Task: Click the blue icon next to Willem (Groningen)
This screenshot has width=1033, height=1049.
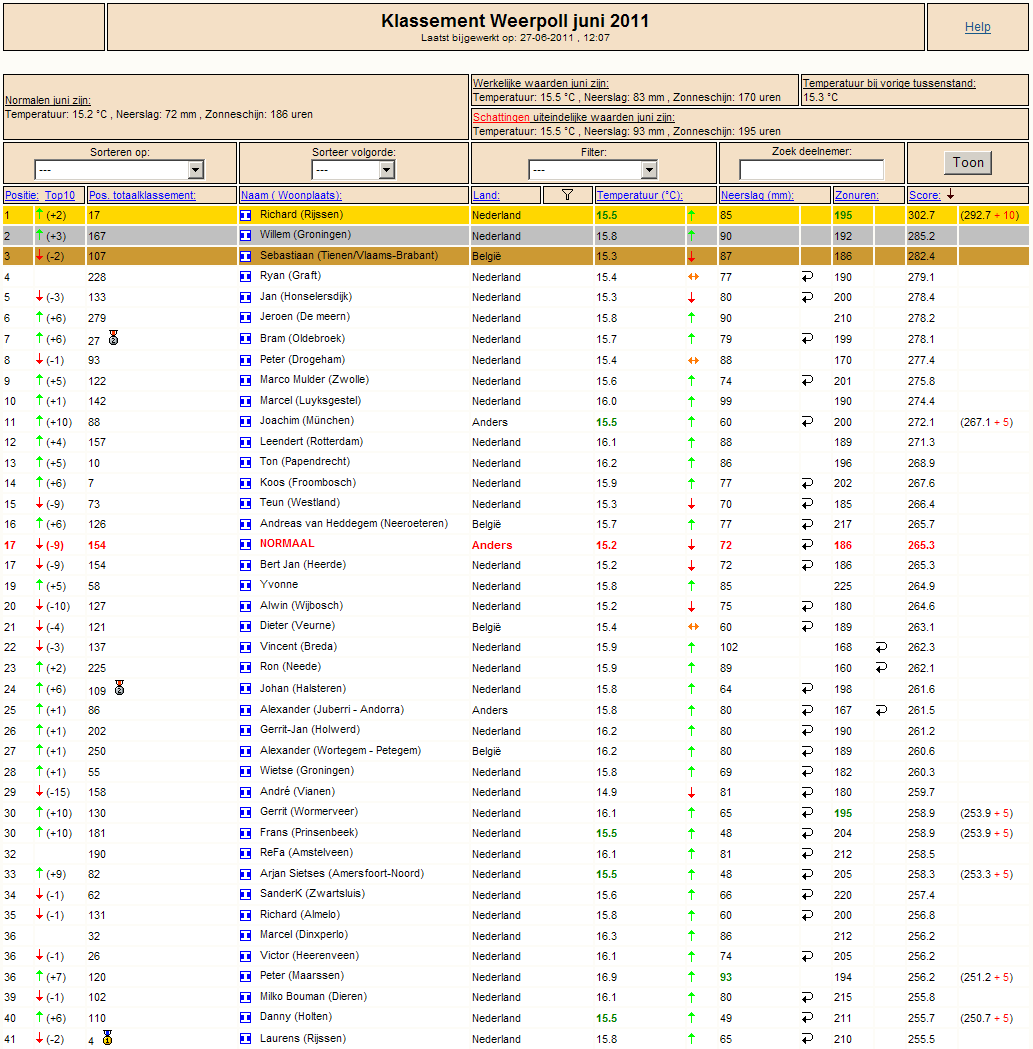Action: coord(246,235)
